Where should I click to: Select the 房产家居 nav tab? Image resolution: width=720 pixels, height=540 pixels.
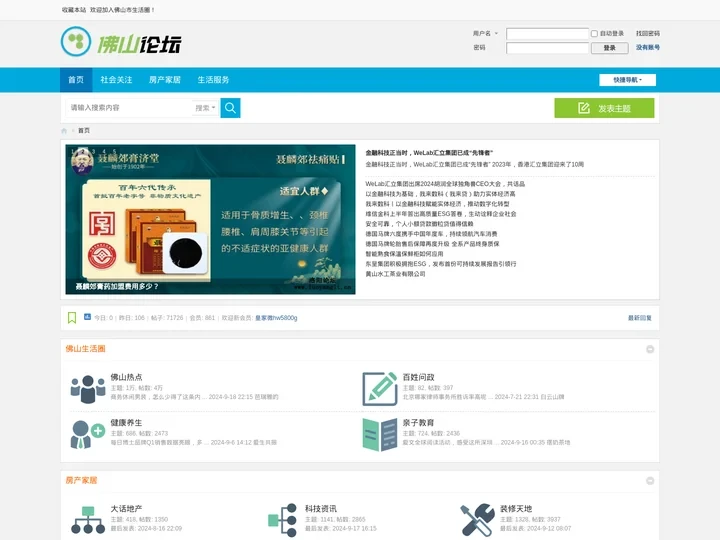(x=165, y=80)
